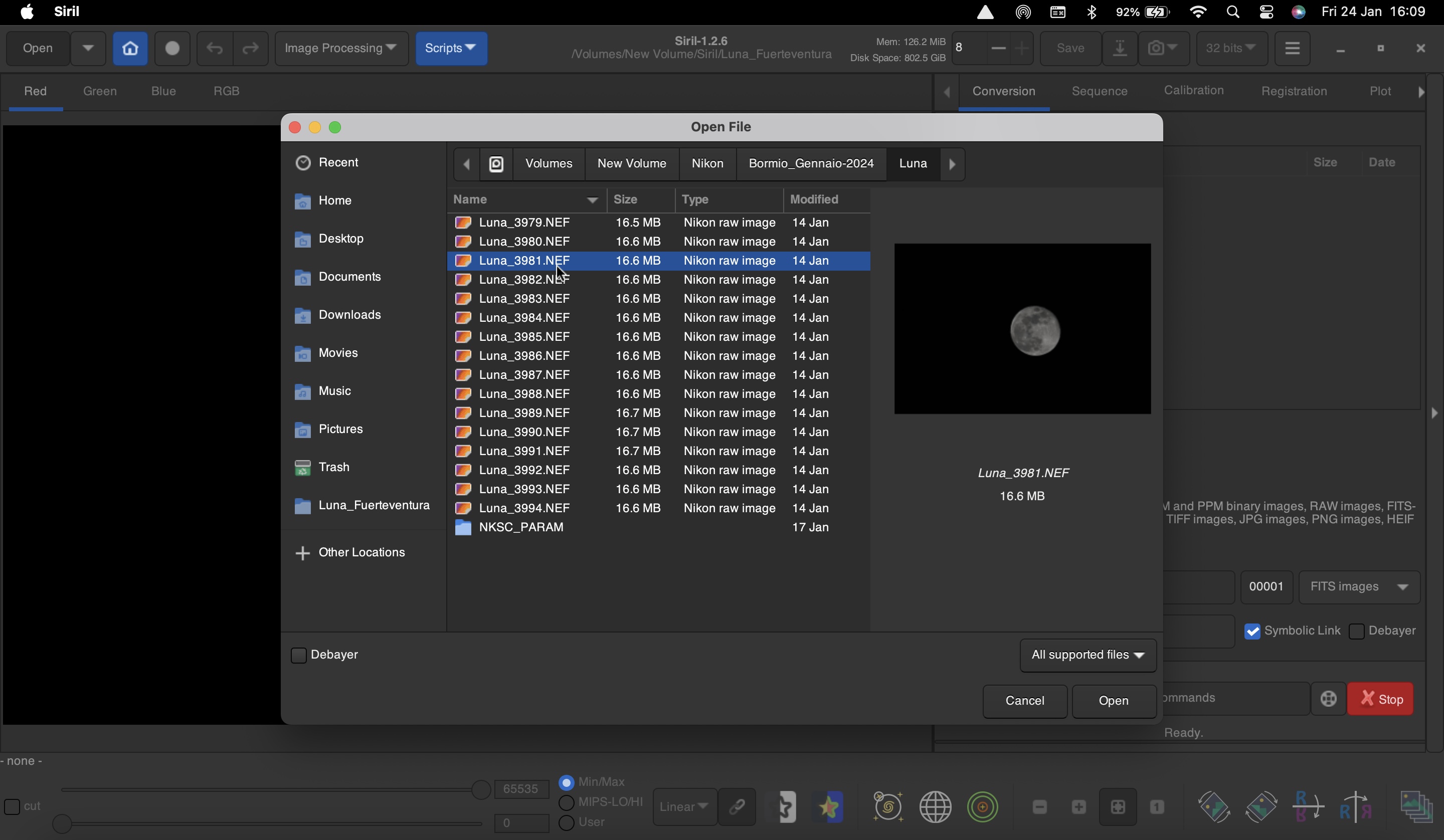This screenshot has height=840, width=1444.
Task: Click the upper histogram cut slider handle
Action: coord(481,789)
